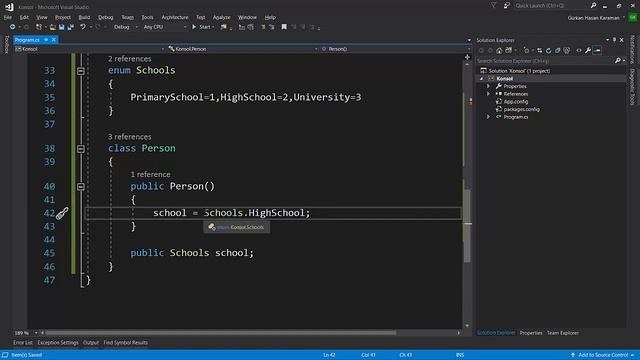
Task: Collapse the Person() constructor block
Action: click(81, 187)
